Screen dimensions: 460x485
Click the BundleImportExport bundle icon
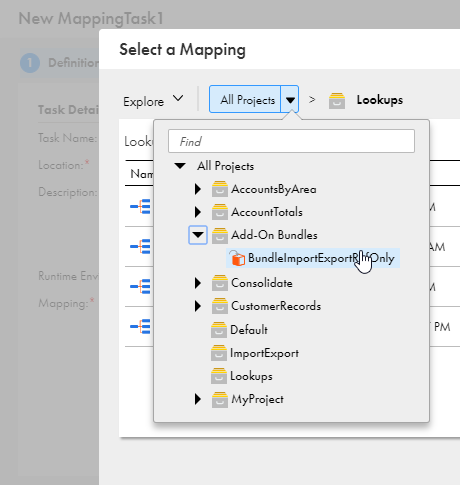click(237, 258)
